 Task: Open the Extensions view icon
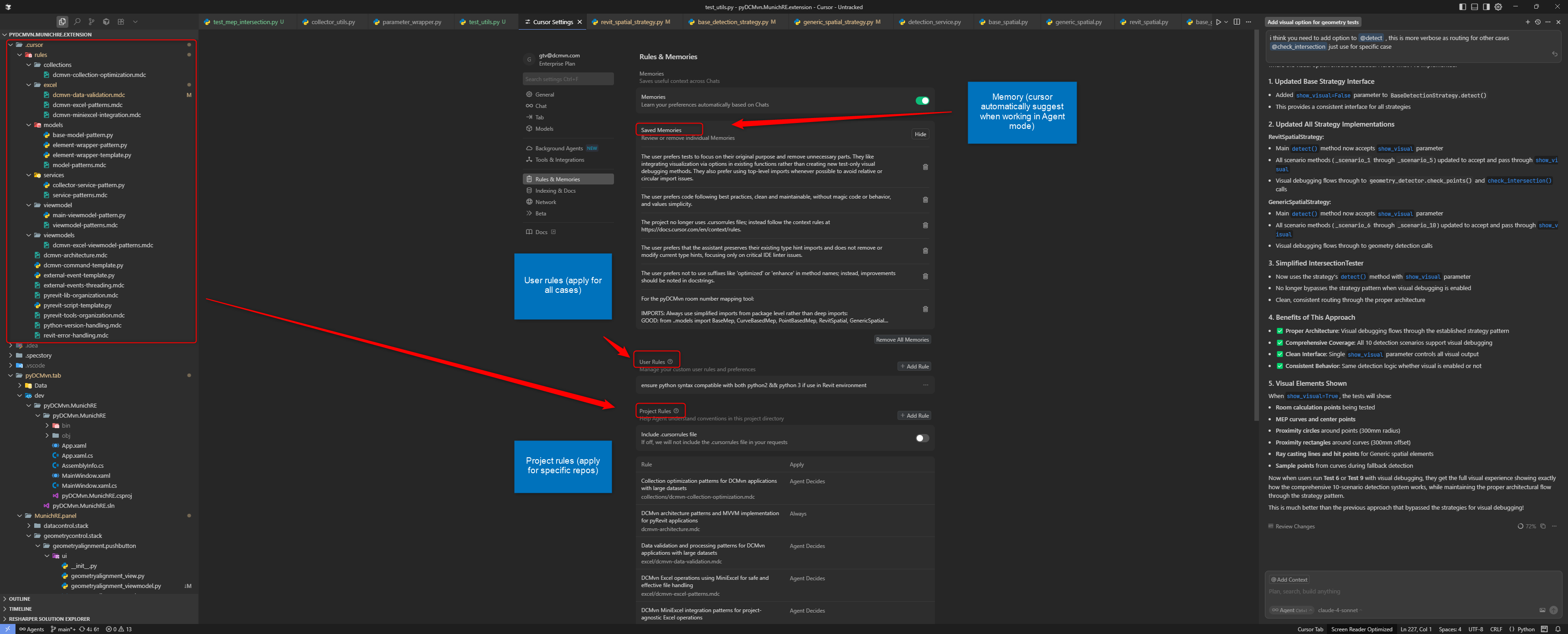[x=120, y=22]
